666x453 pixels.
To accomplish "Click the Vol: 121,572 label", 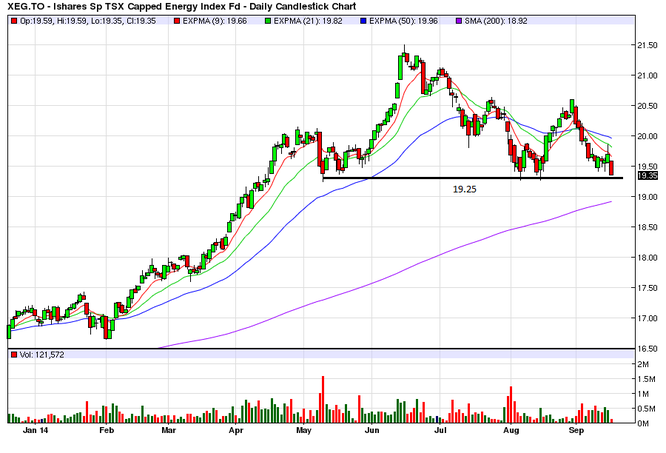I will 42,355.
